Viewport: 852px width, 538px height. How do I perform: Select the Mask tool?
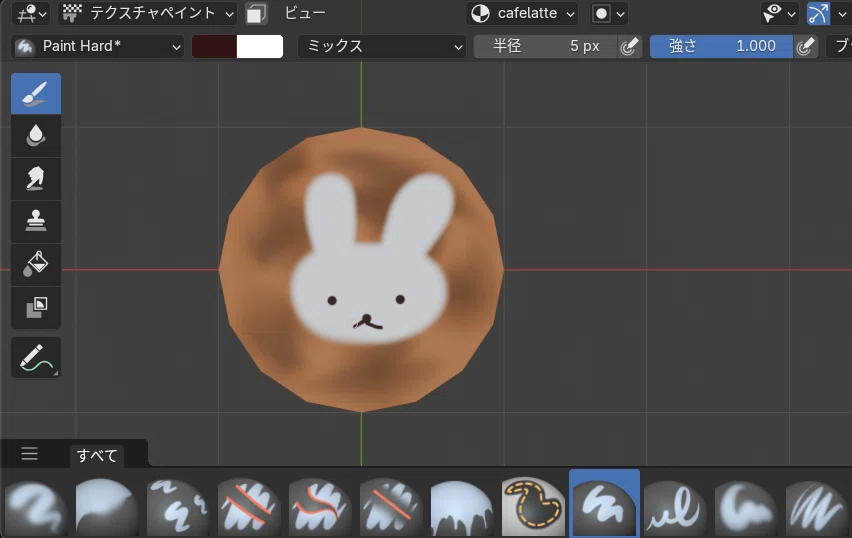(x=36, y=308)
